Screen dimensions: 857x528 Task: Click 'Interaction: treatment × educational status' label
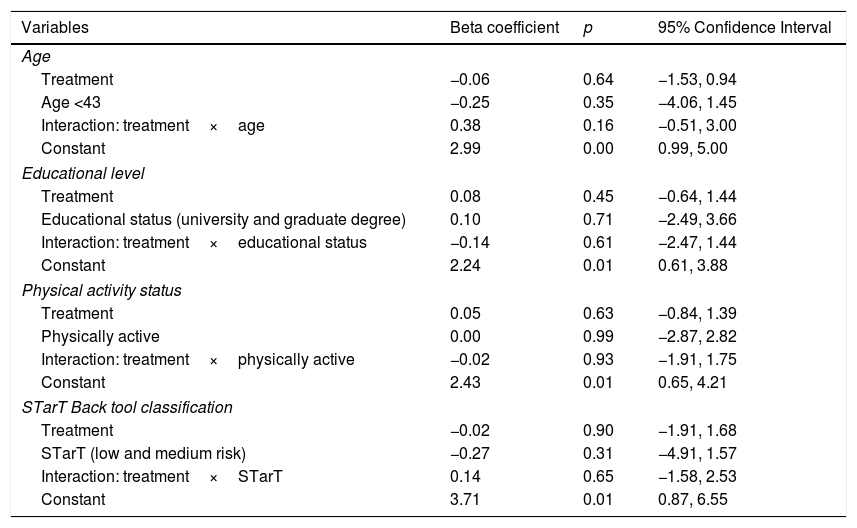point(203,243)
